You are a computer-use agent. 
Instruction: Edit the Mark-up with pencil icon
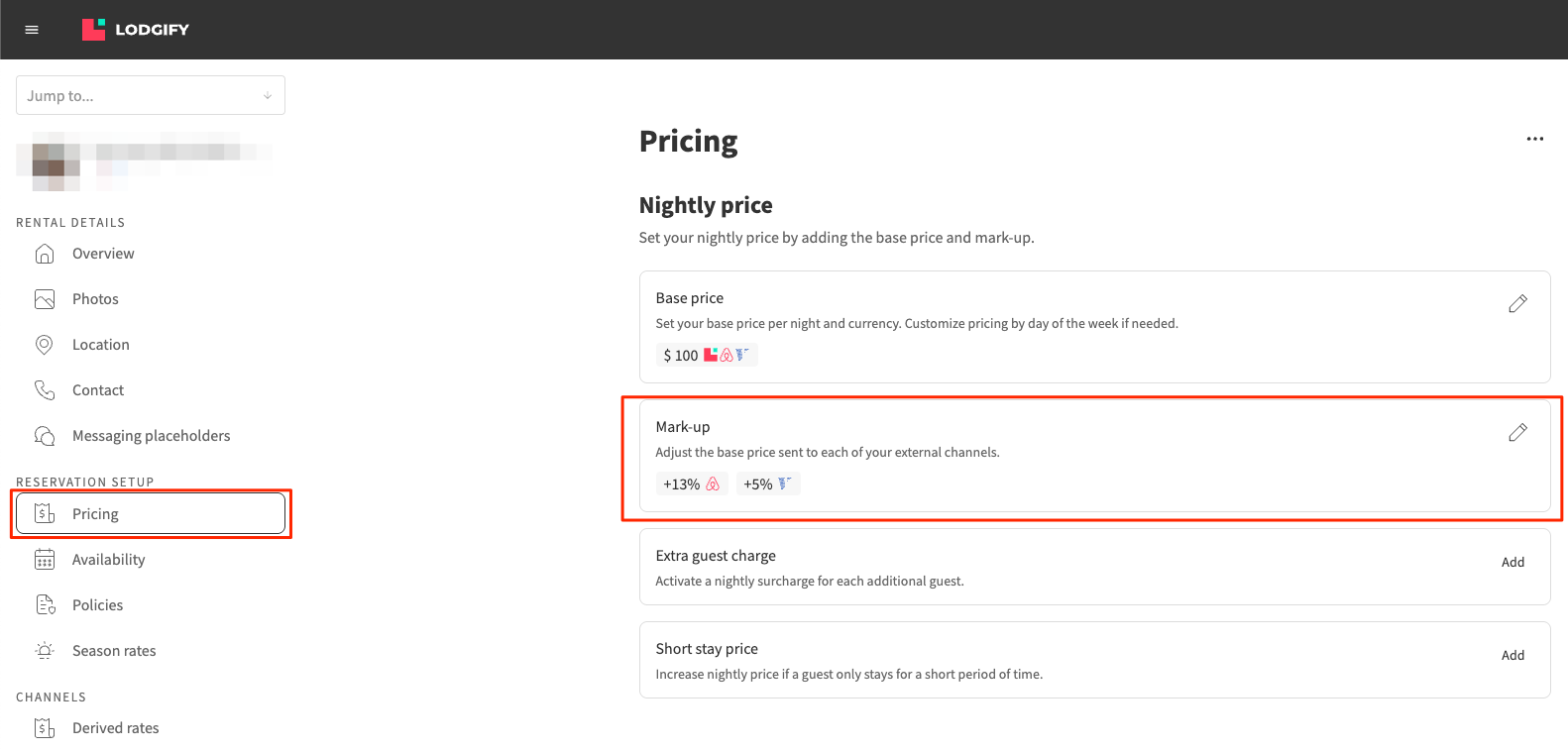(1517, 433)
